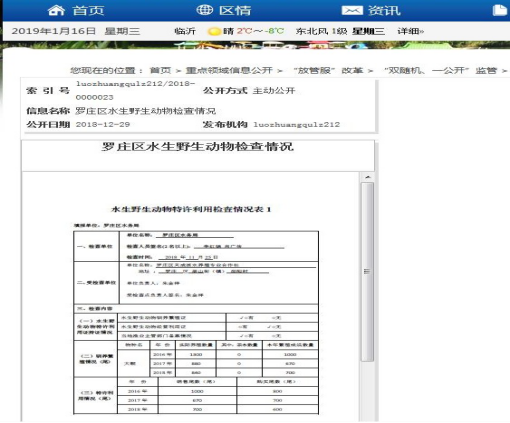Click the page heading 罗庄区水生野生动物检查情况
Viewport: 510px width, 423px height.
197,147
